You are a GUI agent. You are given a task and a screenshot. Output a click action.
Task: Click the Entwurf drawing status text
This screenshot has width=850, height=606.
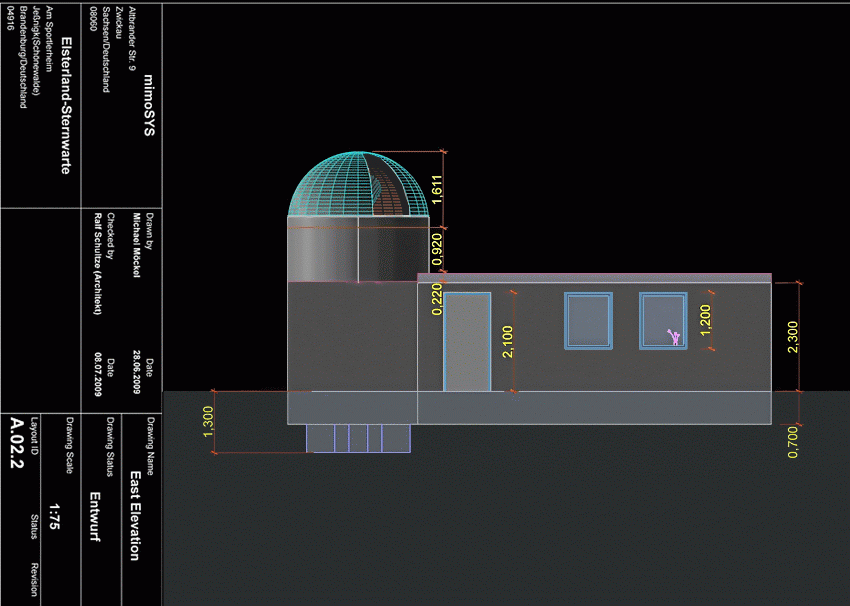point(96,516)
